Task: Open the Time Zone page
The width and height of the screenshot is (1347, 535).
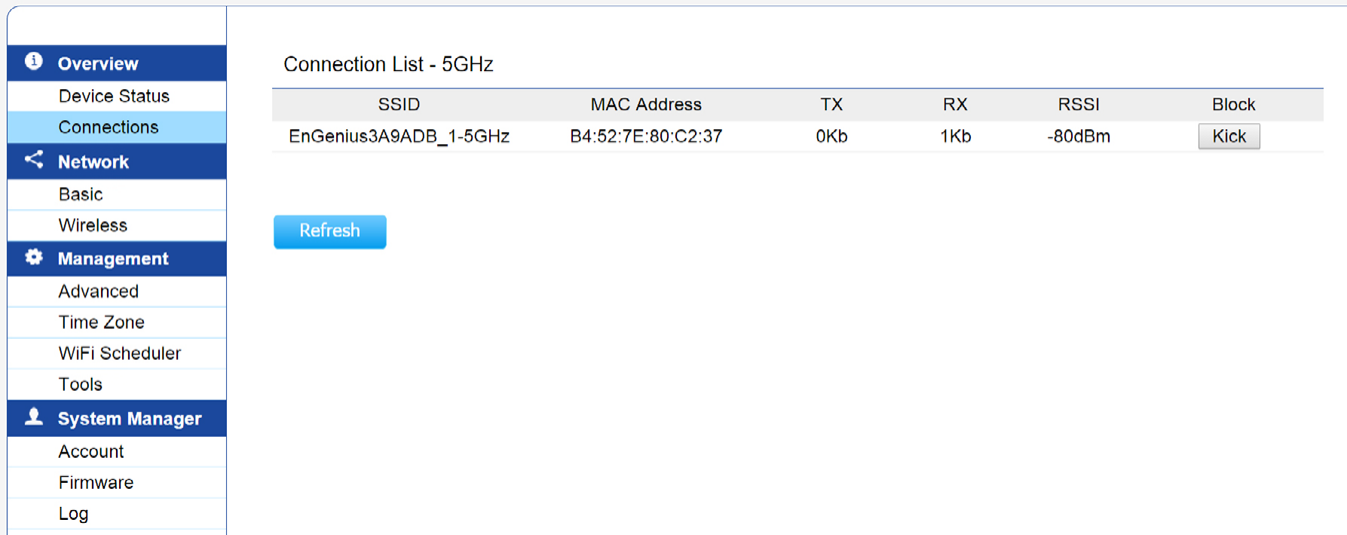Action: pyautogui.click(x=101, y=322)
